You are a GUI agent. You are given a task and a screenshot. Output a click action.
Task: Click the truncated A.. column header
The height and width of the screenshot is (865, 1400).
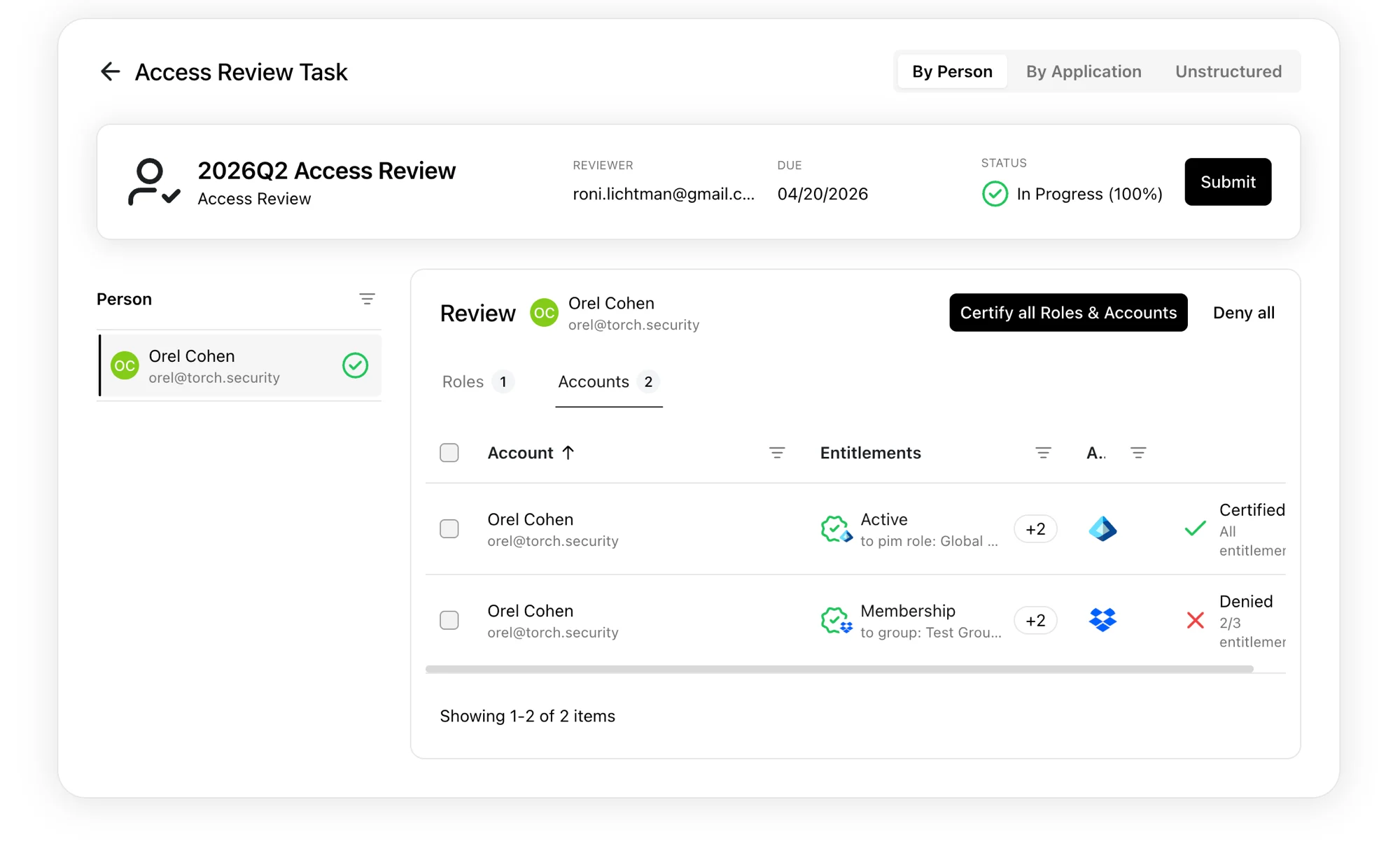click(x=1096, y=453)
